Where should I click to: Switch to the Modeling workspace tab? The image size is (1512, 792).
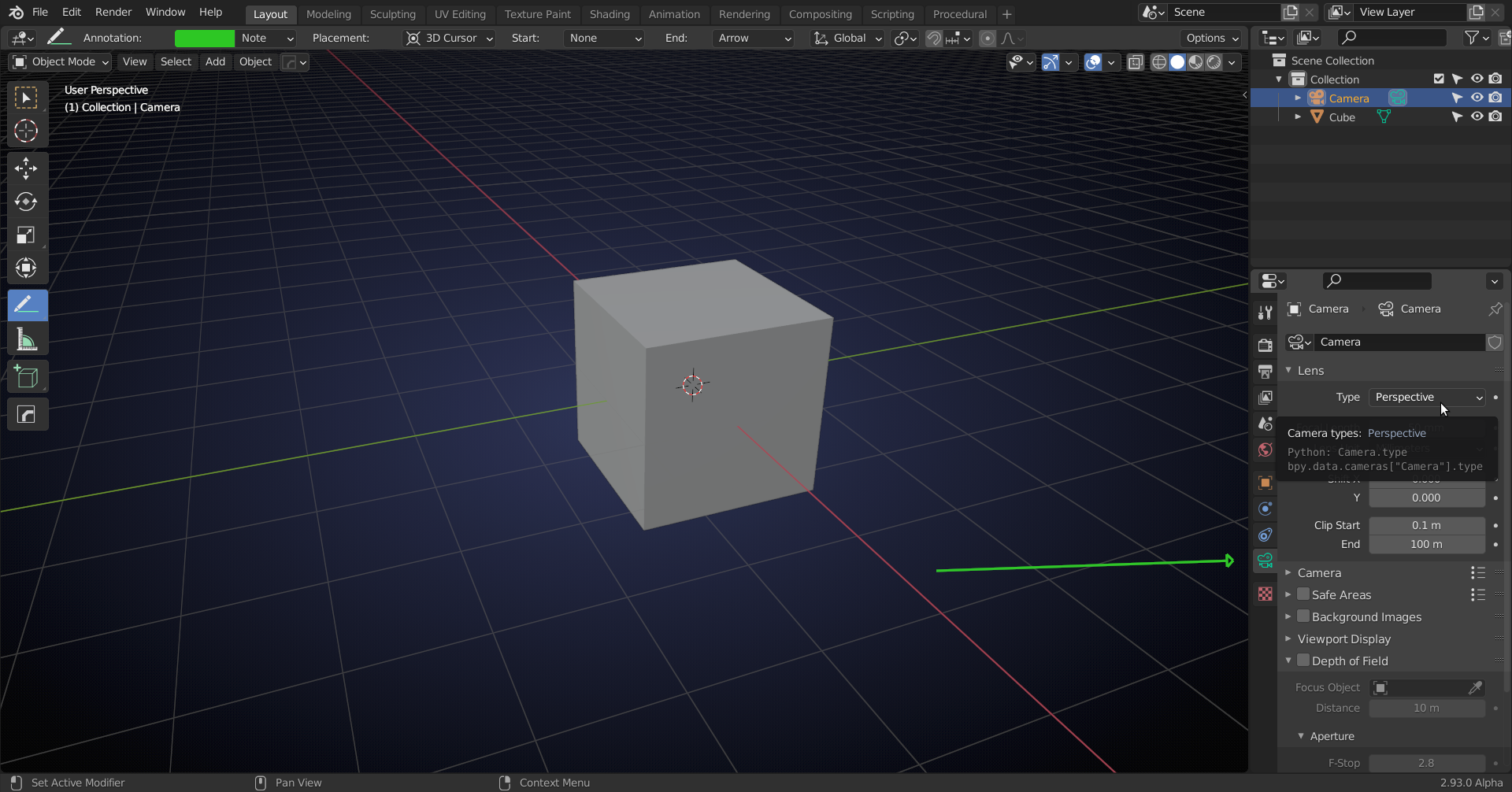click(x=328, y=14)
